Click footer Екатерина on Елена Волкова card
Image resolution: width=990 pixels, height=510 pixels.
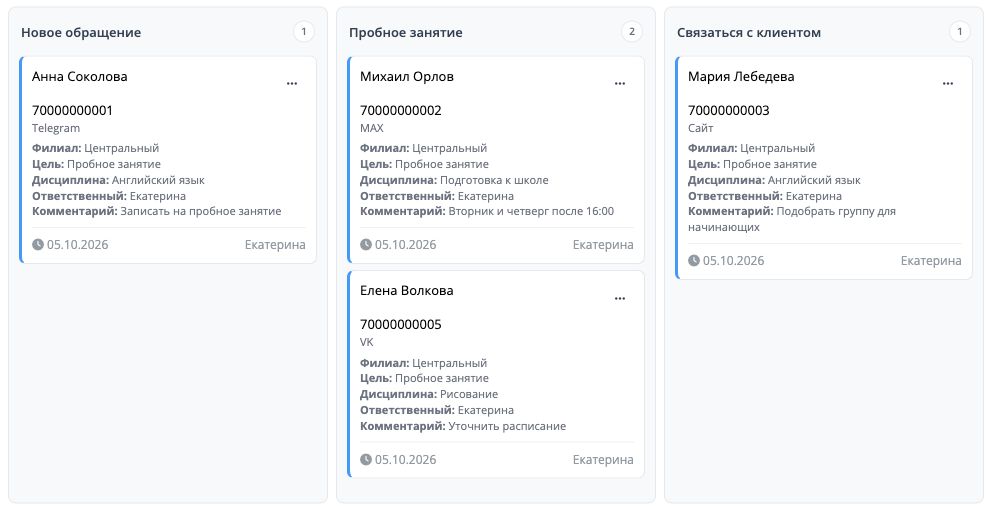pos(603,460)
